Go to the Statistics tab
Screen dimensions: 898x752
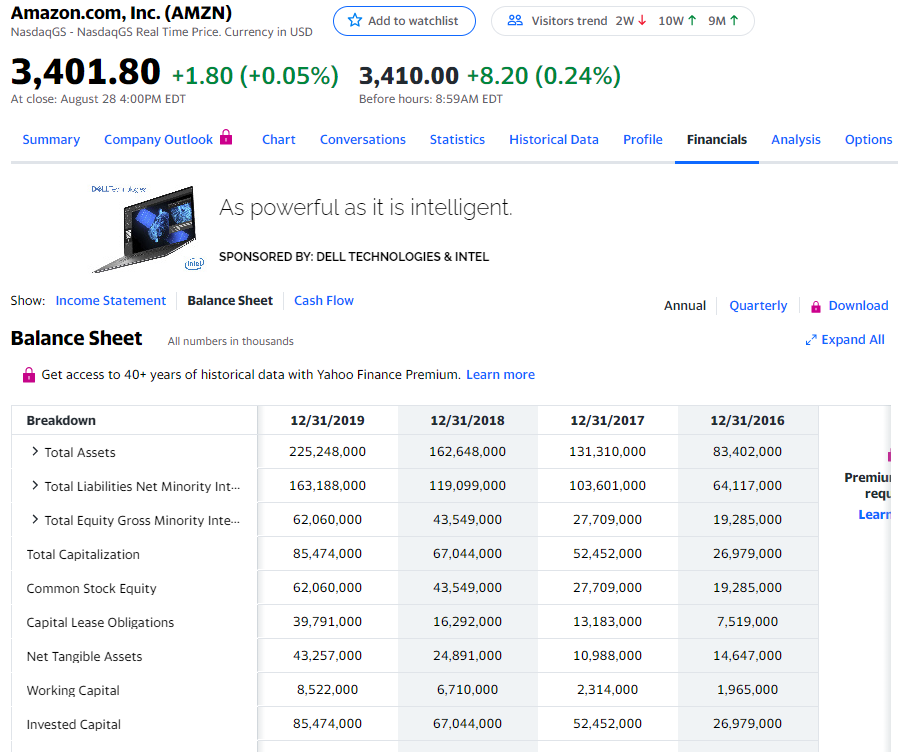[x=457, y=139]
